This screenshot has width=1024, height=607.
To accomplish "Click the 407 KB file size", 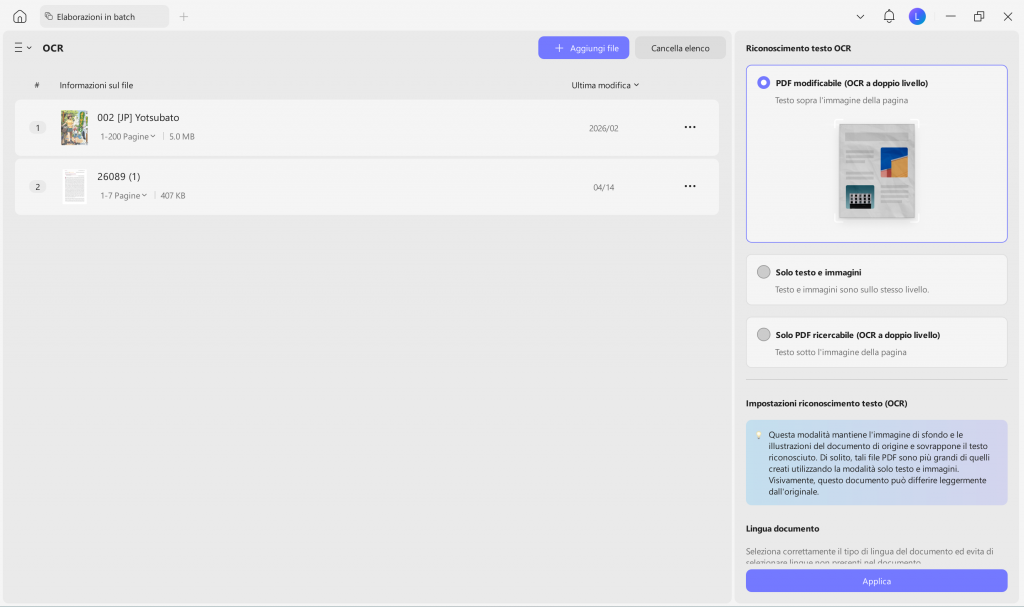I will click(x=172, y=195).
